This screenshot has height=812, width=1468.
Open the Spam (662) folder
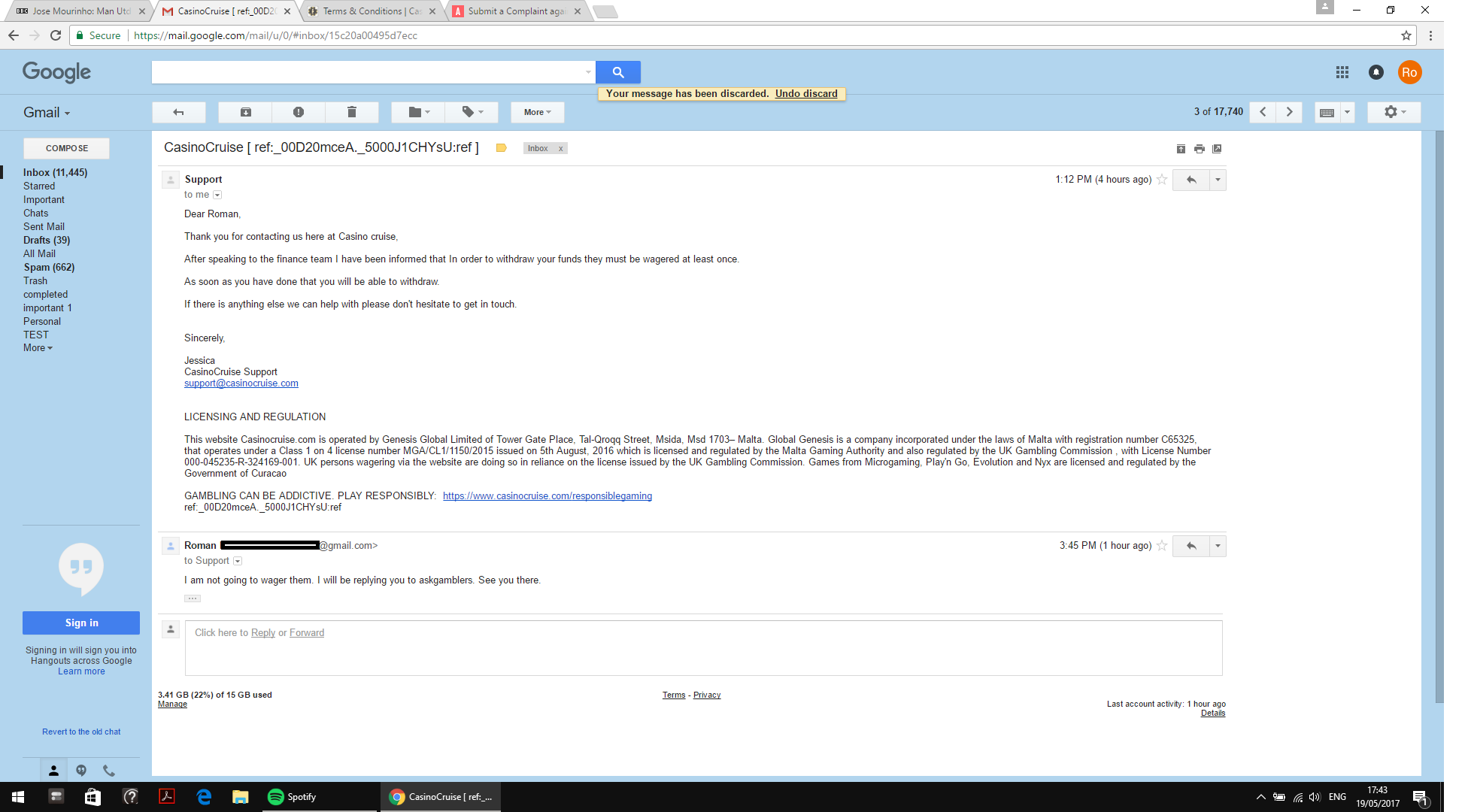[x=49, y=267]
